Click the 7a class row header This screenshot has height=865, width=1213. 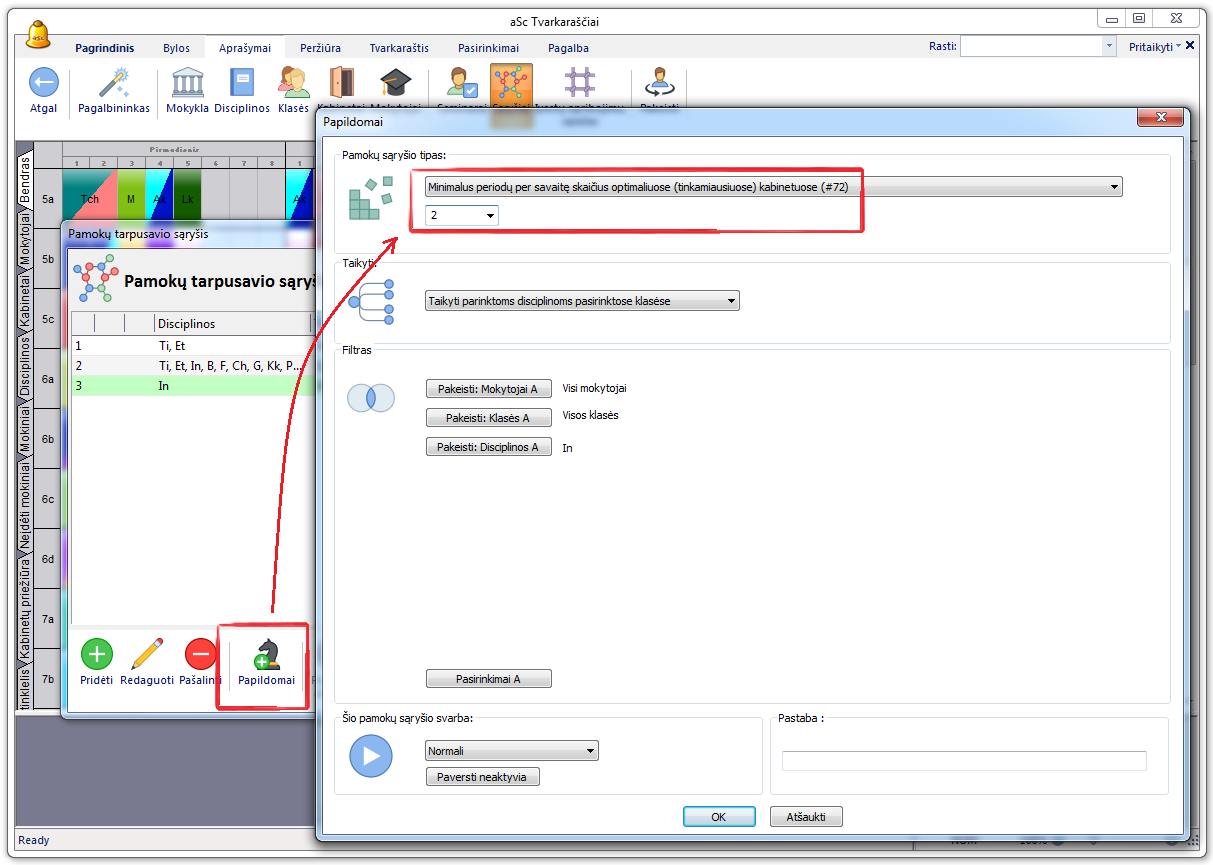(x=48, y=619)
